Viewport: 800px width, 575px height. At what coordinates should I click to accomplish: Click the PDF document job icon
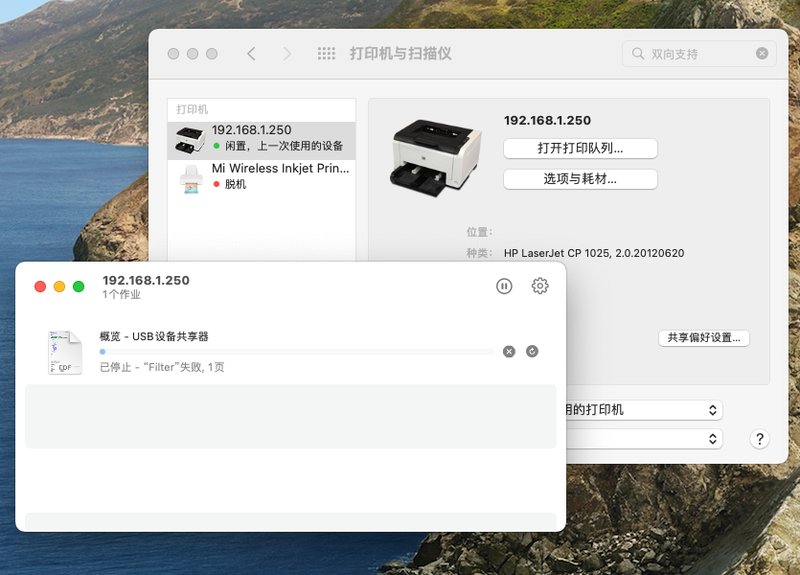pos(65,352)
